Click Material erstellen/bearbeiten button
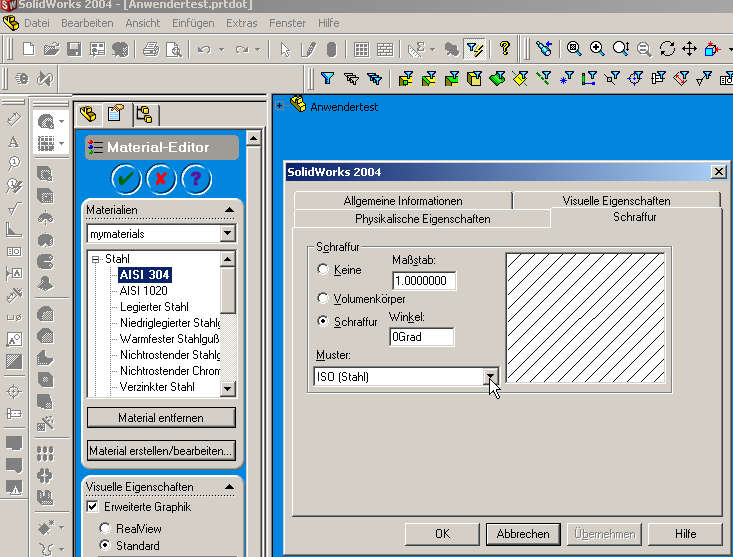 point(161,451)
